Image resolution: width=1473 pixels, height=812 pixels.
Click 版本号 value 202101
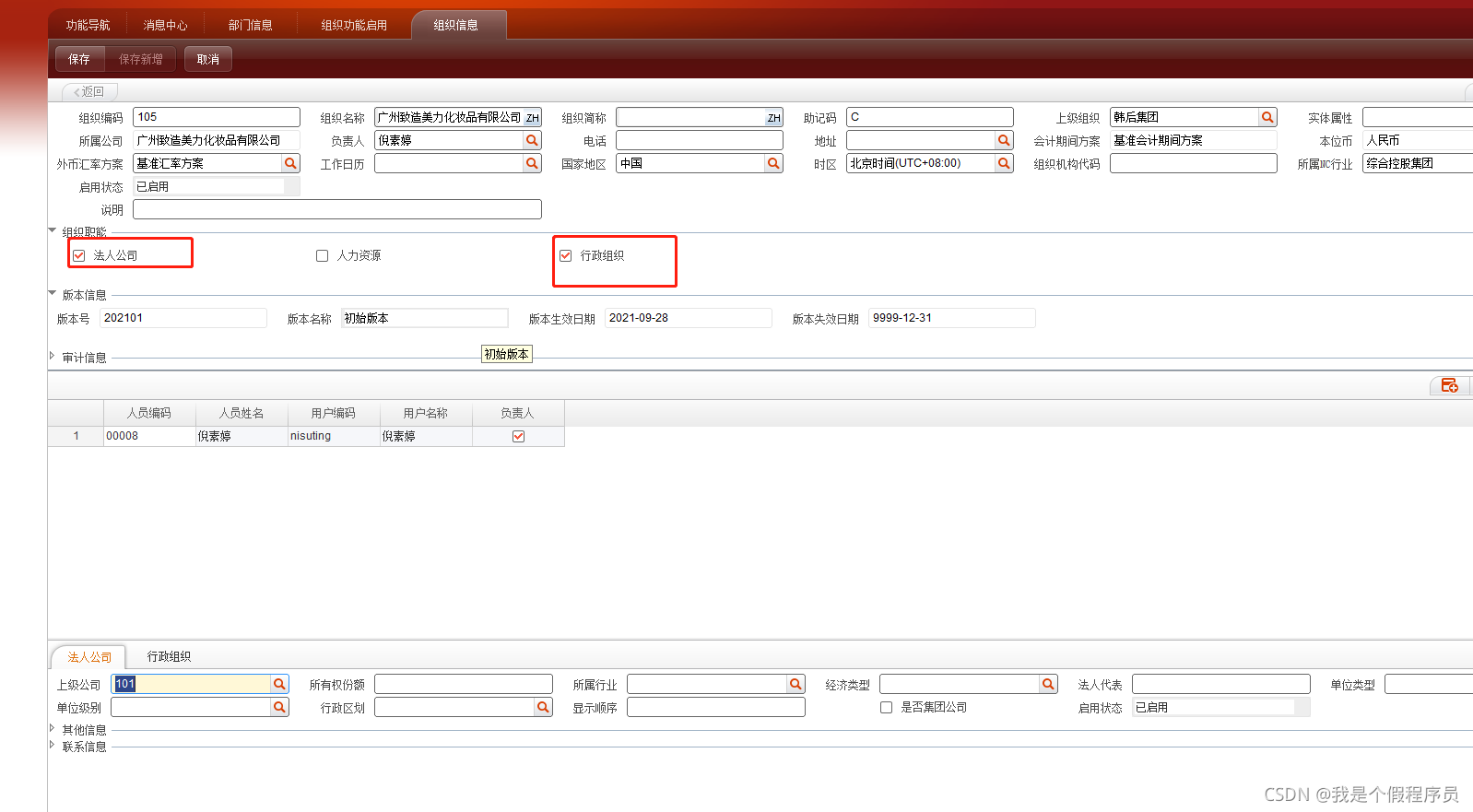click(183, 318)
